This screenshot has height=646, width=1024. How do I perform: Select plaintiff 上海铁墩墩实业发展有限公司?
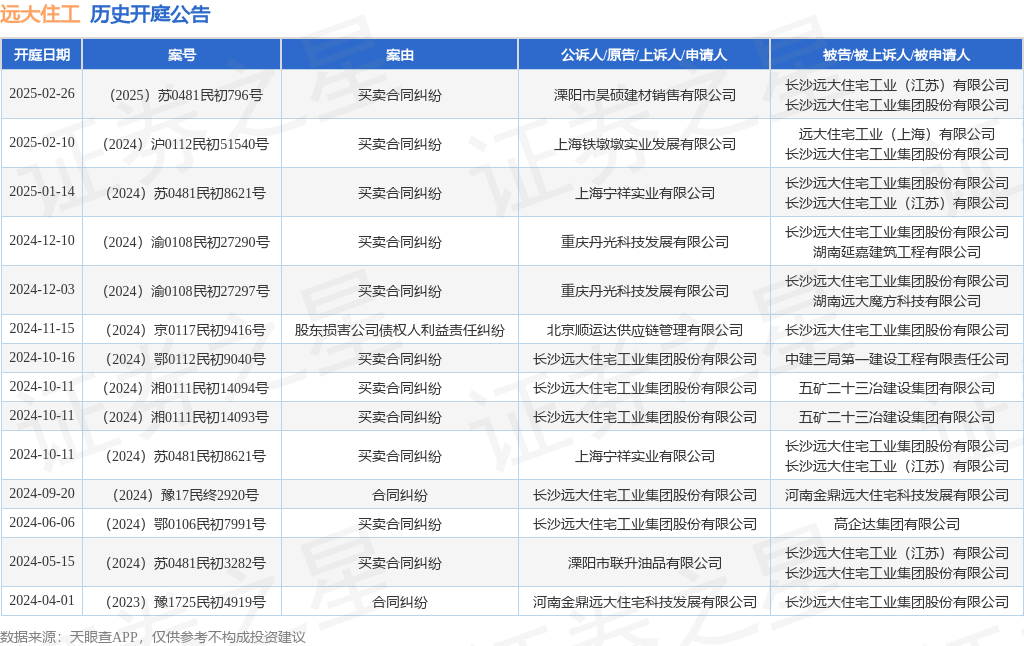(645, 144)
